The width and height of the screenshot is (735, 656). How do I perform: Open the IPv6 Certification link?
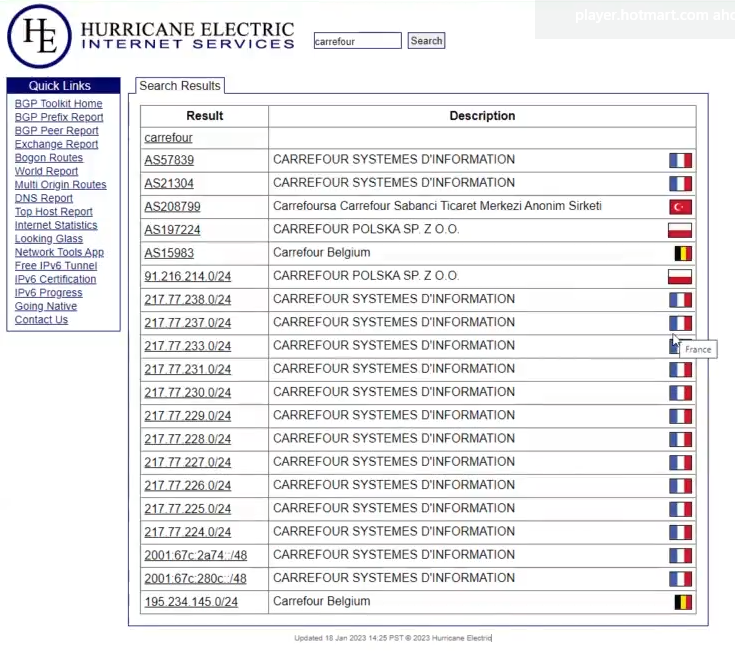coord(55,279)
